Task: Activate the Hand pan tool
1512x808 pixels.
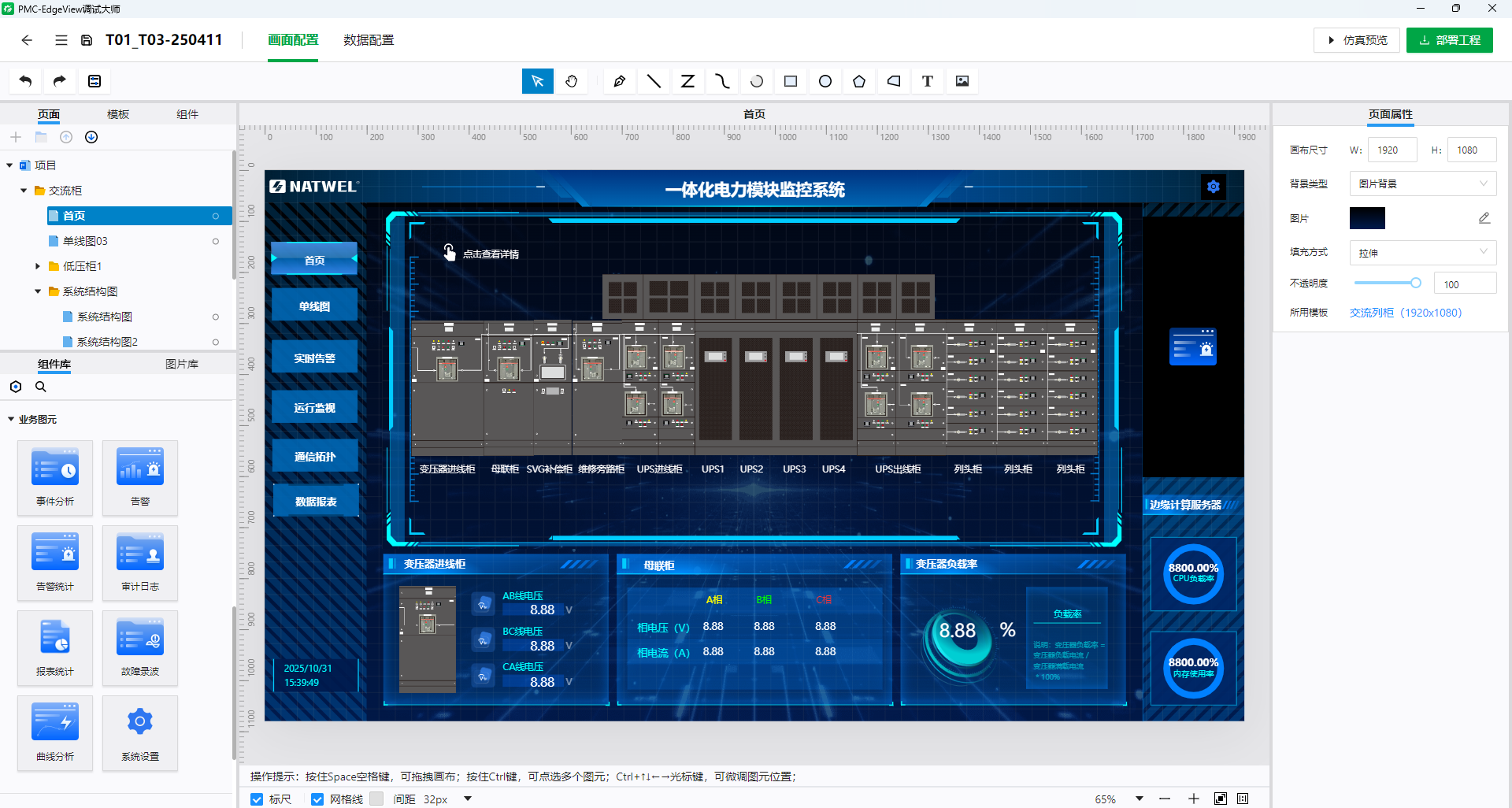Action: [572, 81]
